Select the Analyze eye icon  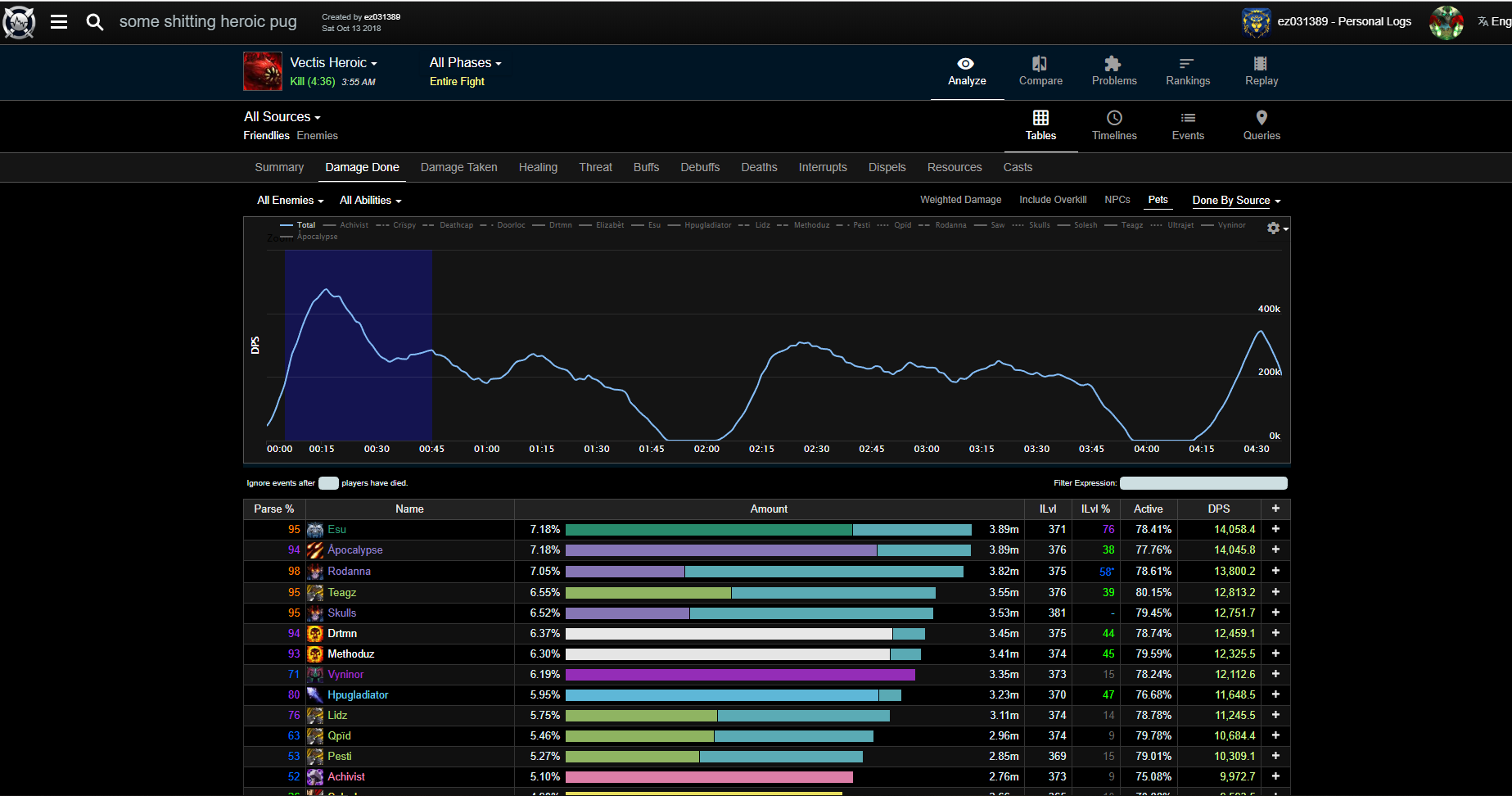[966, 64]
